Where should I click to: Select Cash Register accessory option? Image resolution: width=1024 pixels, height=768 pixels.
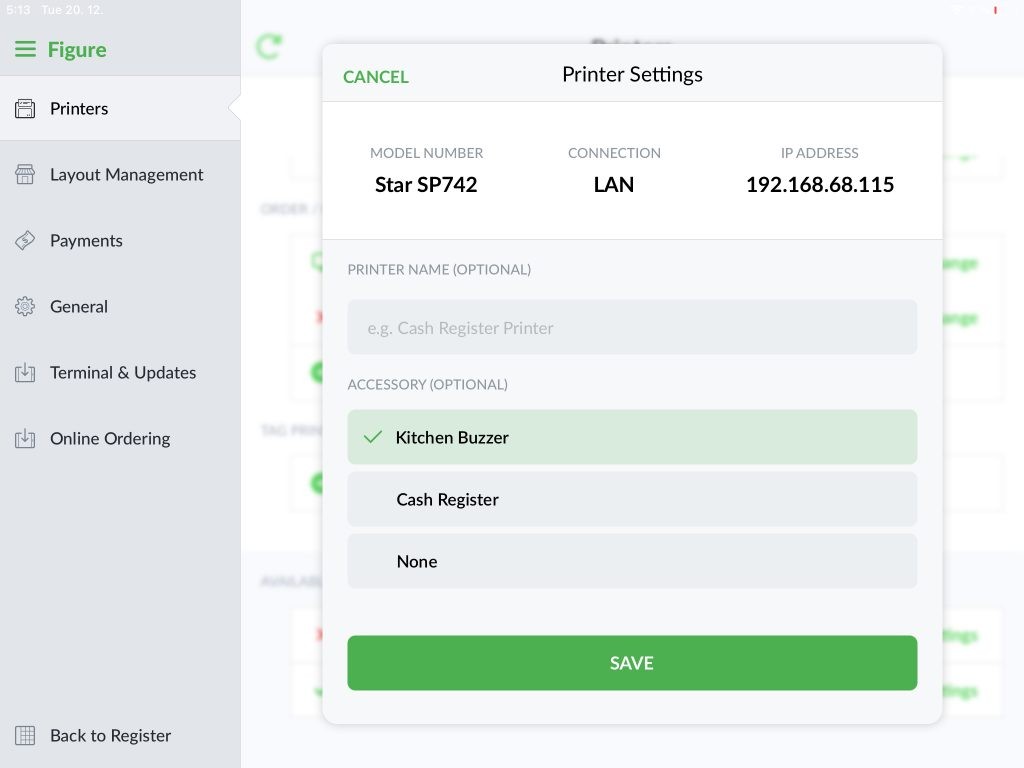pyautogui.click(x=632, y=499)
